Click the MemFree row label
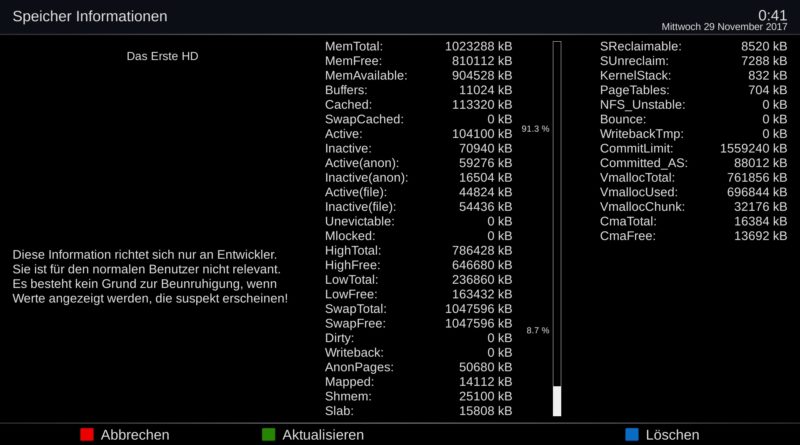800x445 pixels. (x=353, y=61)
